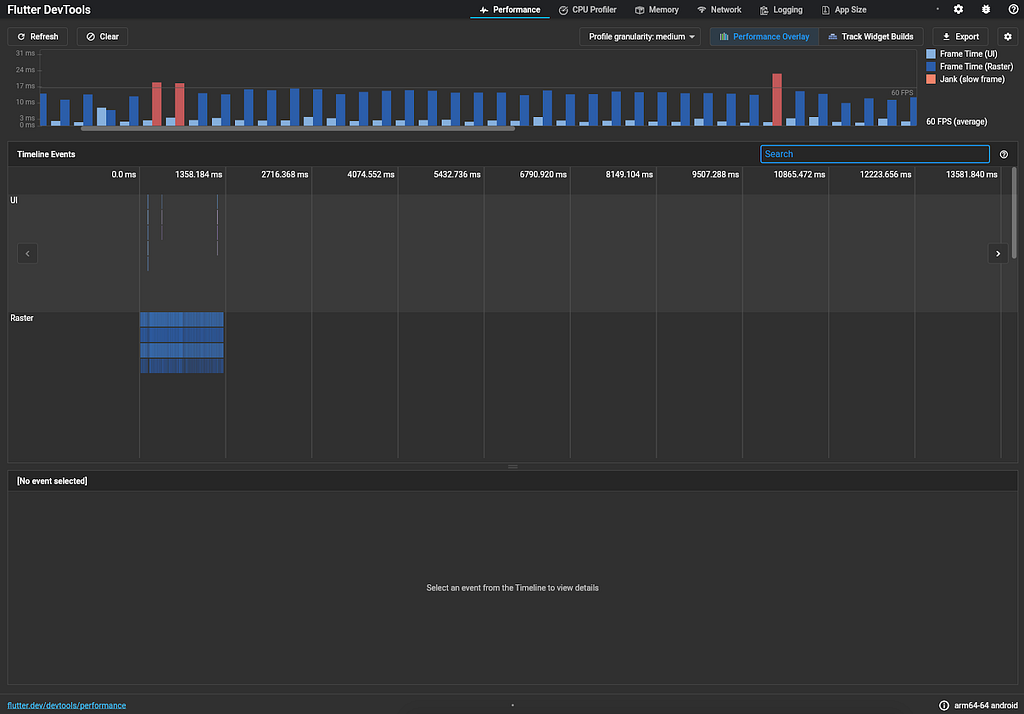Switch to the CPU Profiler tab
1024x714 pixels.
(x=588, y=10)
